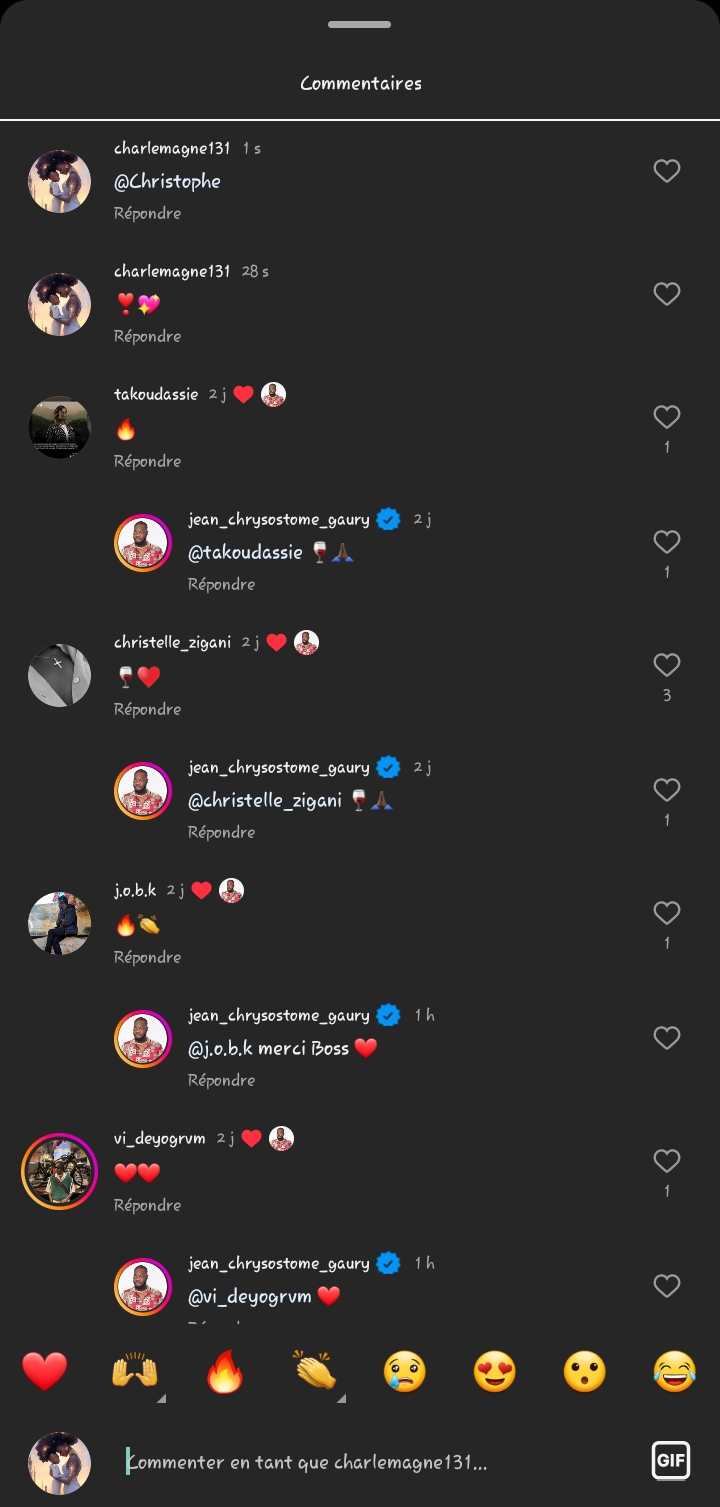Focus the 'Commenter en tant que charlemagne131' field
The width and height of the screenshot is (720, 1507).
coord(380,1462)
